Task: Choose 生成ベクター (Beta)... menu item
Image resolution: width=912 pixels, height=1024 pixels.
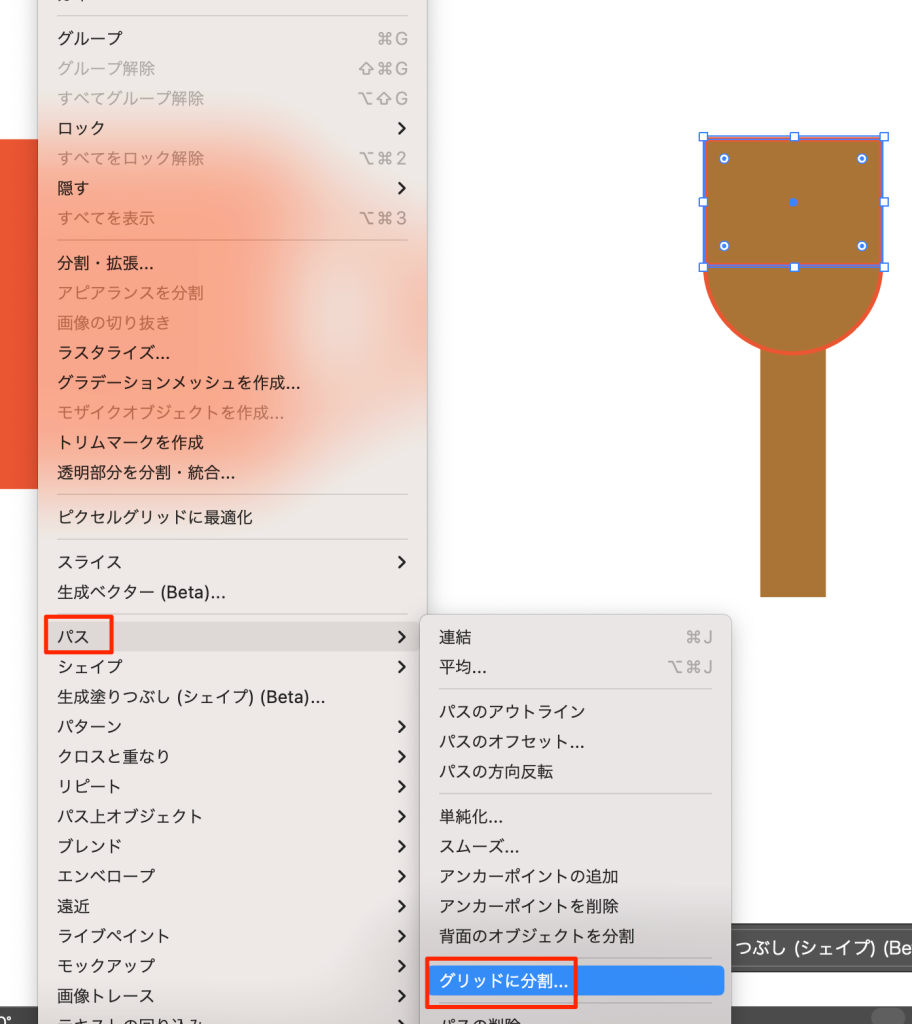Action: coord(141,592)
